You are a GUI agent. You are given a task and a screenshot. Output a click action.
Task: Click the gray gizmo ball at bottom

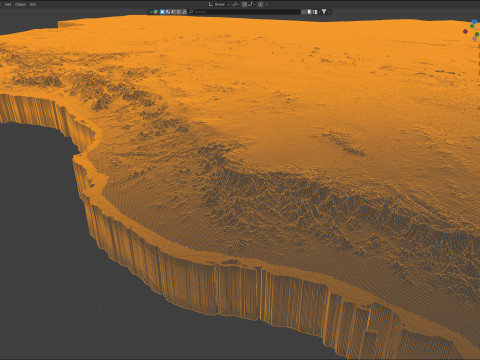tap(475, 39)
